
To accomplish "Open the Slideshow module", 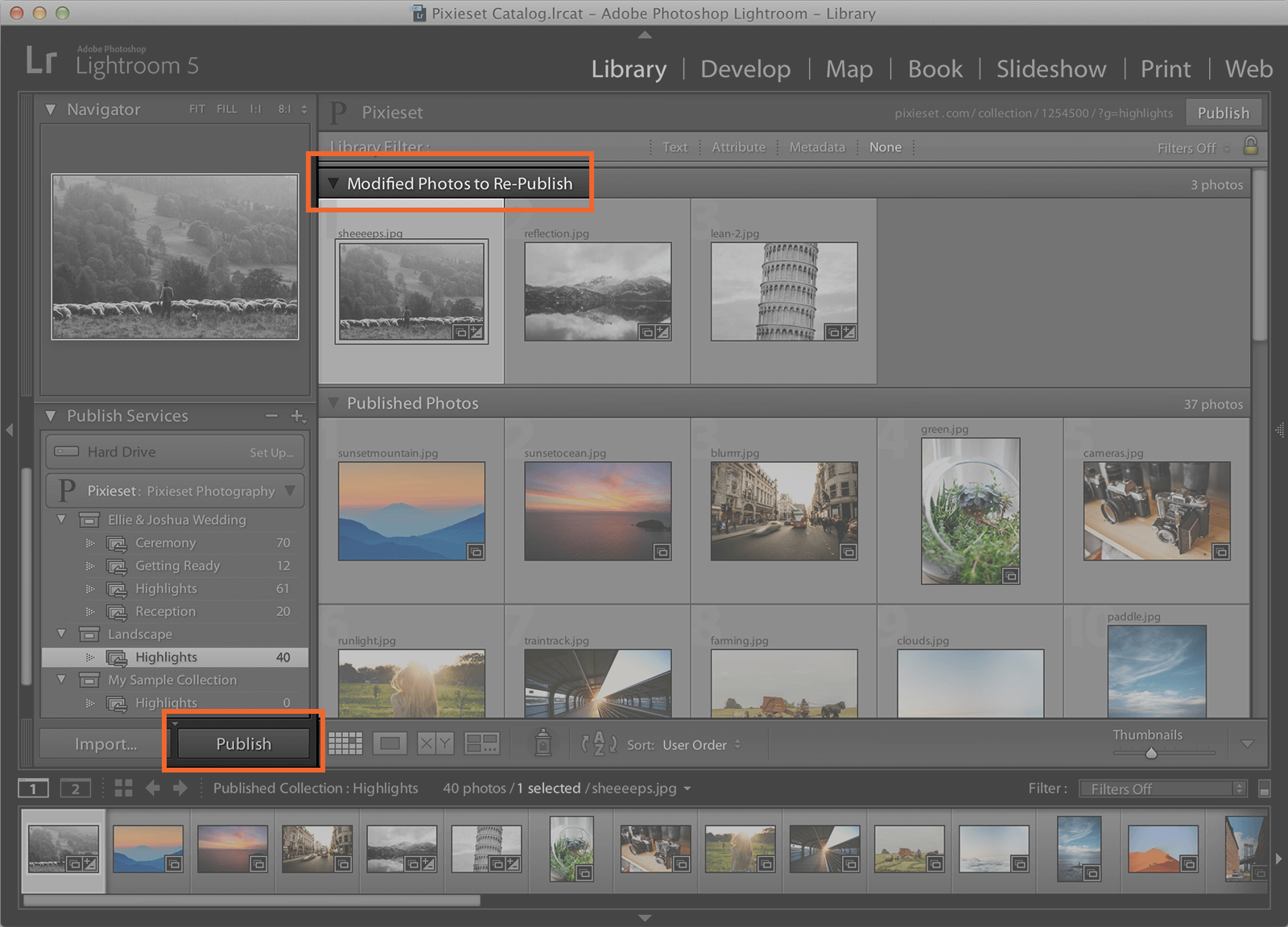I will [x=1051, y=68].
